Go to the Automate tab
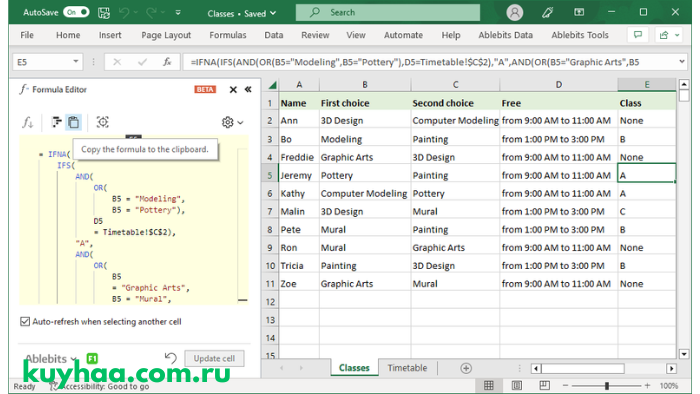The height and width of the screenshot is (394, 700). 403,35
